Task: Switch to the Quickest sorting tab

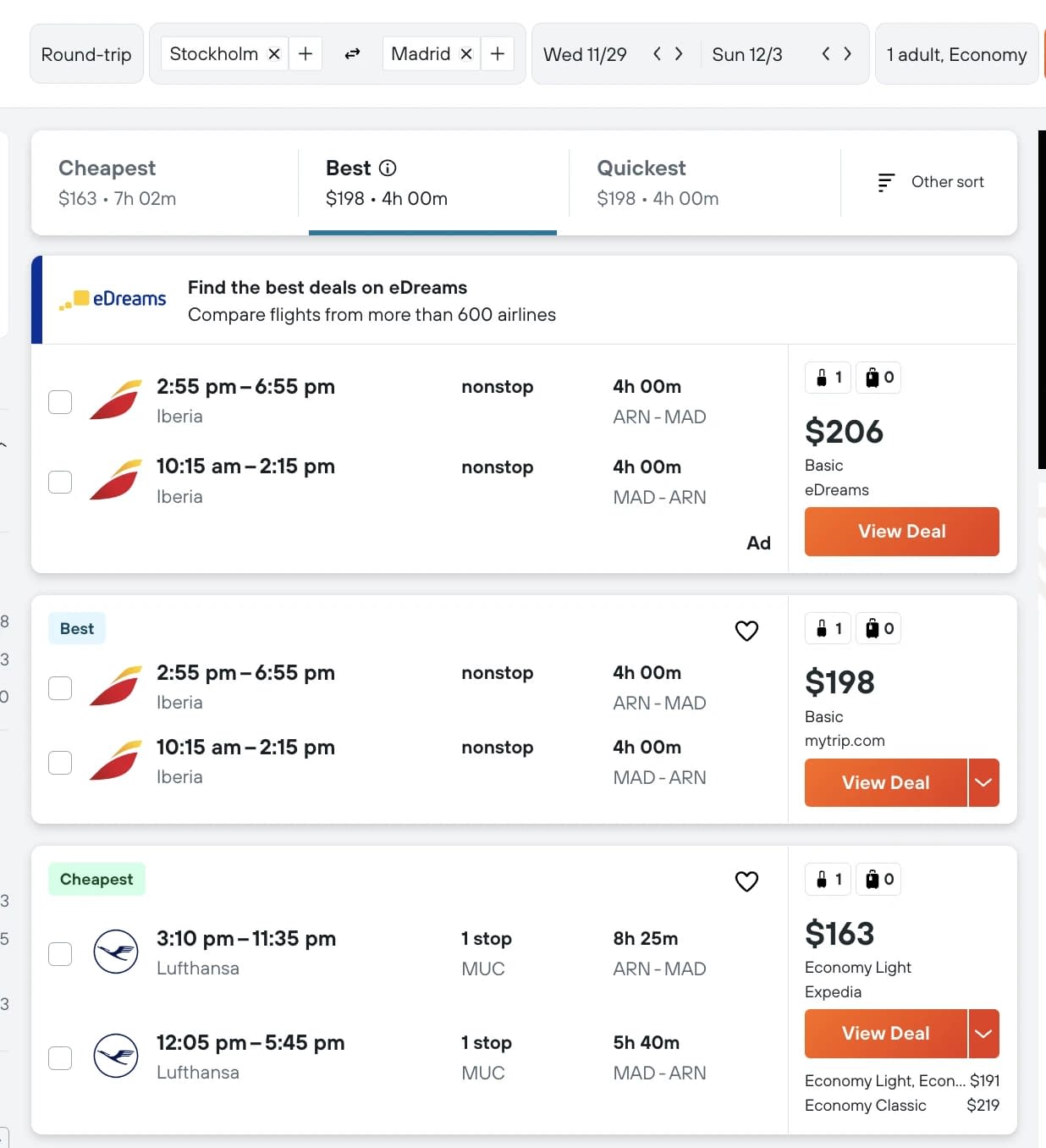Action: pos(704,183)
